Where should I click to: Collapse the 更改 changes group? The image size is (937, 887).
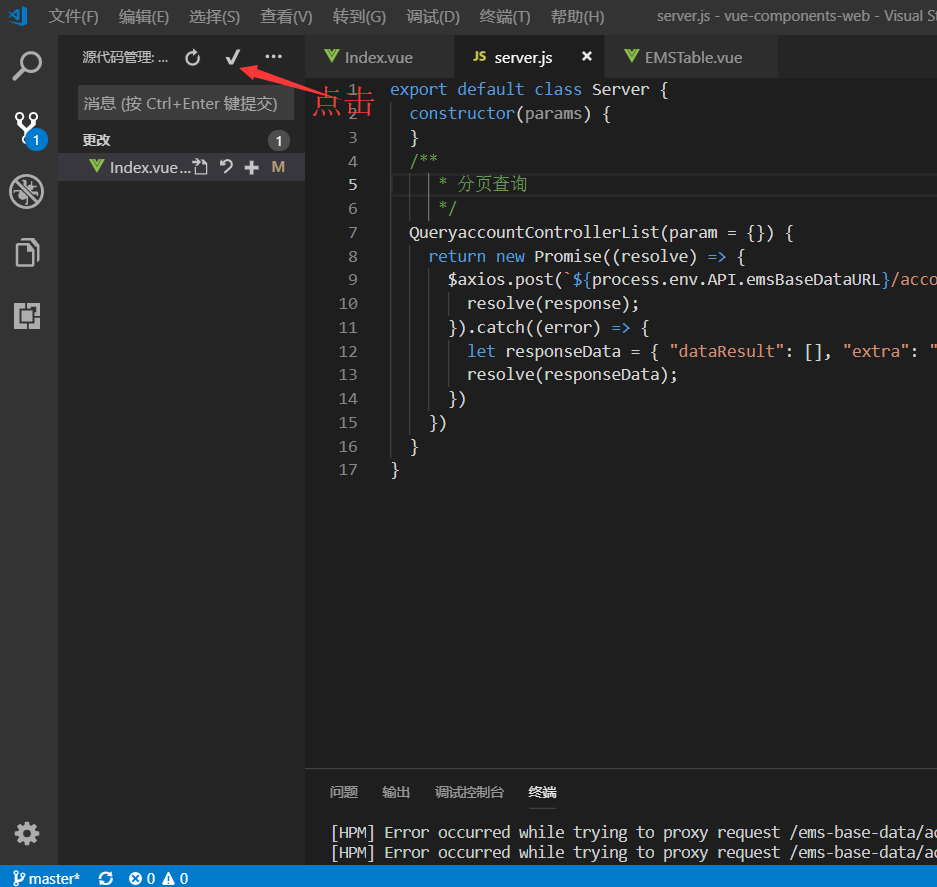click(x=96, y=140)
